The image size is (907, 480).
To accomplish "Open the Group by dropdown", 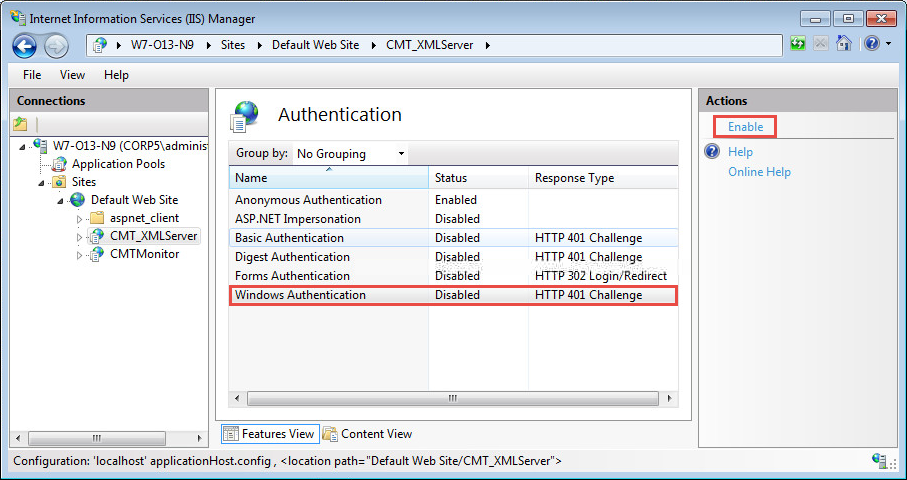I will (350, 154).
